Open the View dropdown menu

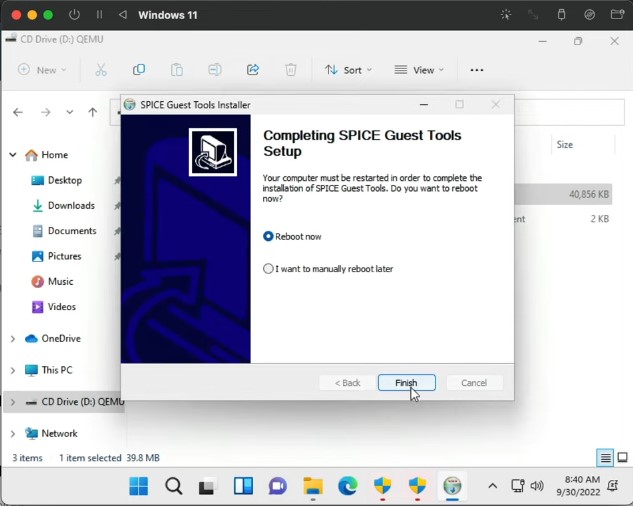[419, 70]
